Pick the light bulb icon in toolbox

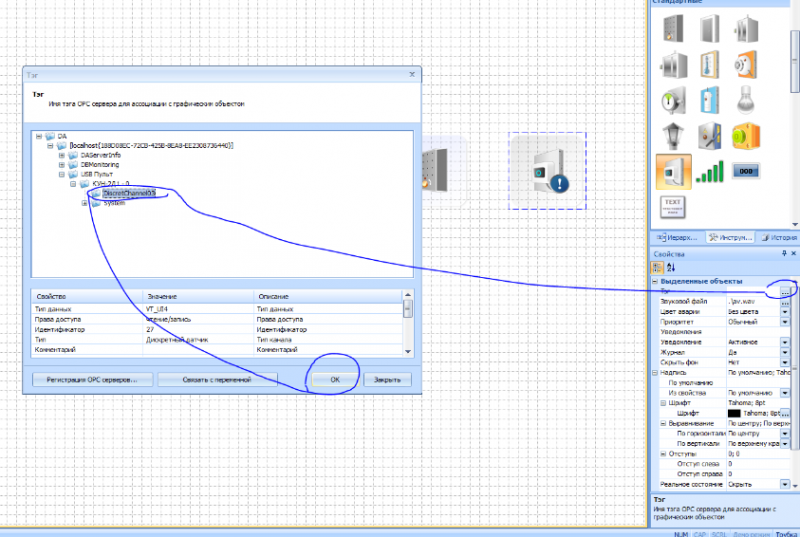coord(745,100)
